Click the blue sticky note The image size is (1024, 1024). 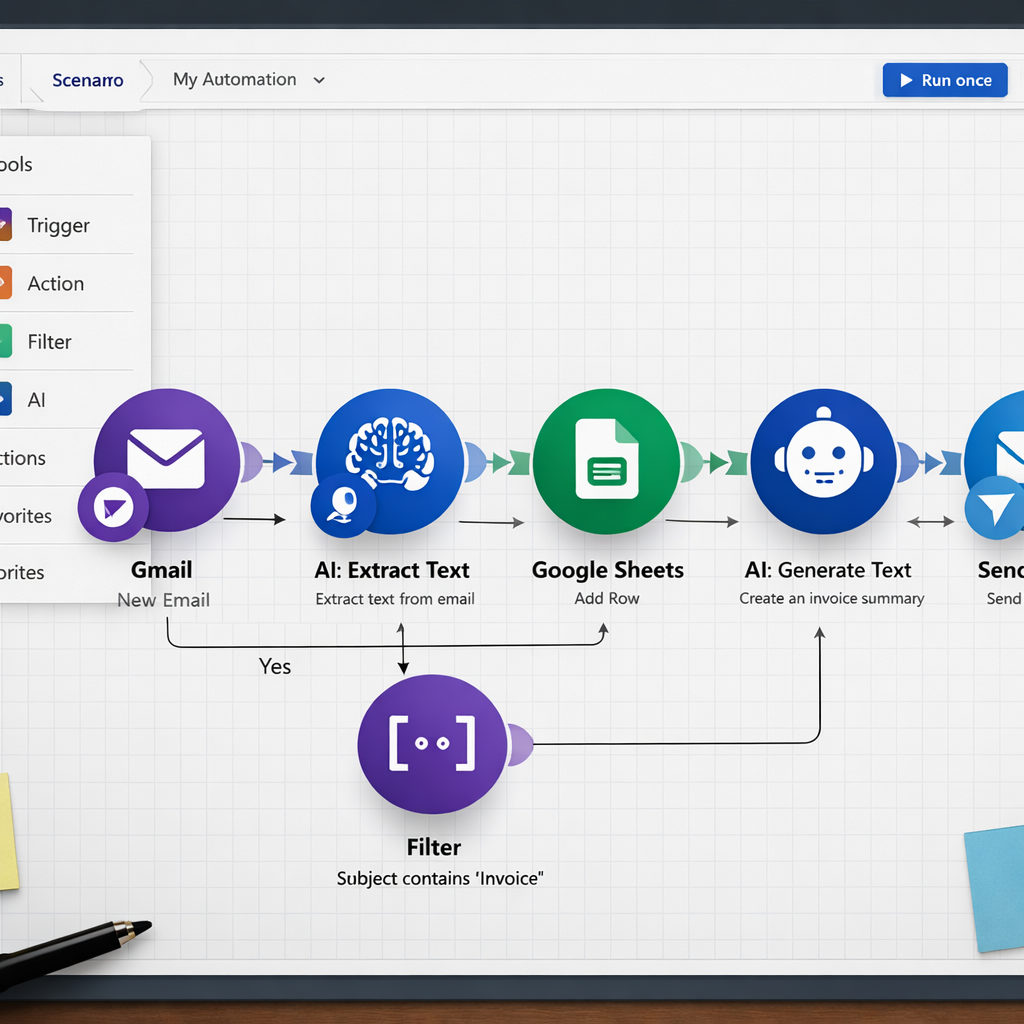pos(995,888)
